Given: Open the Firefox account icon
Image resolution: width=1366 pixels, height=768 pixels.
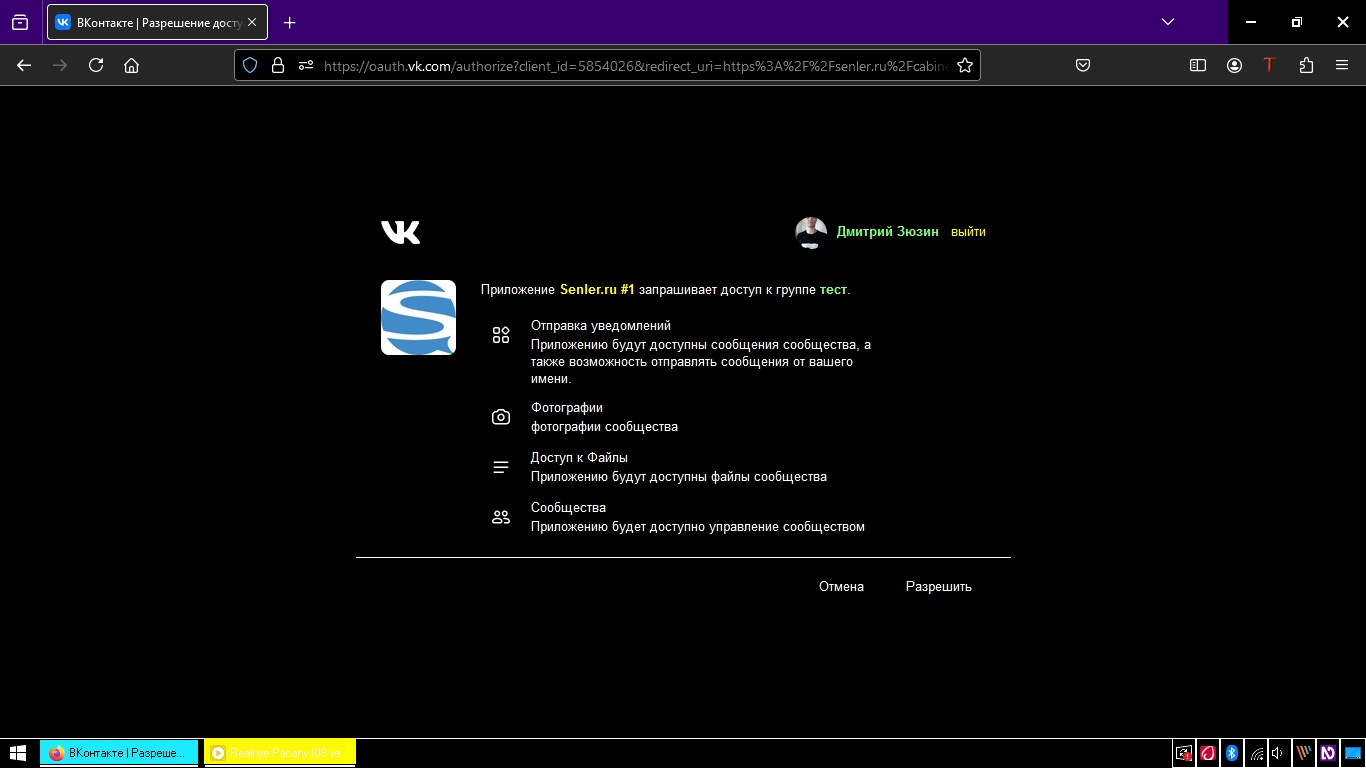Looking at the screenshot, I should click(x=1234, y=65).
